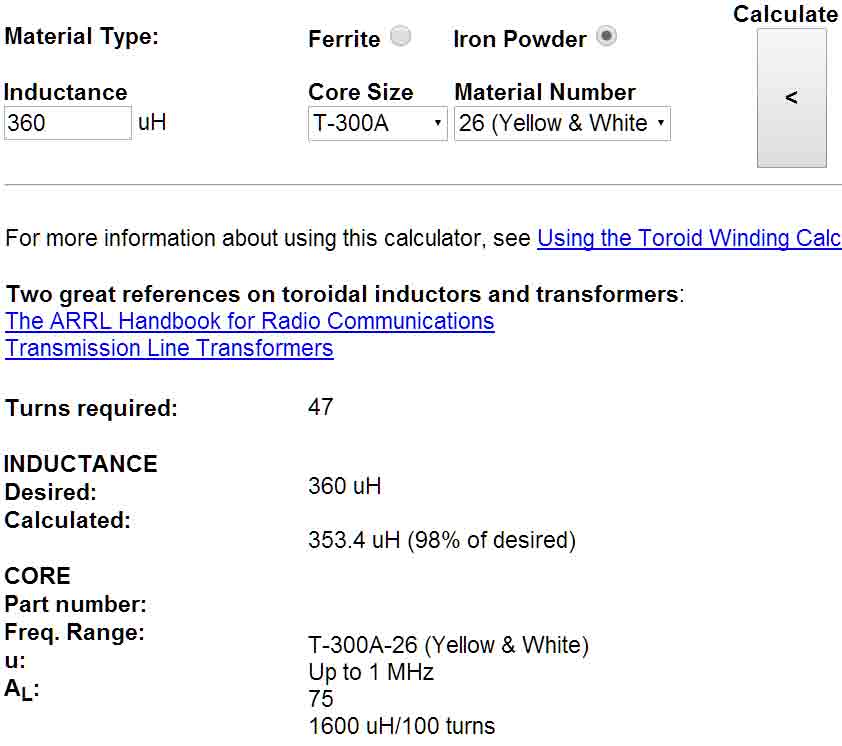Click the Iron Powder label text

(x=520, y=39)
